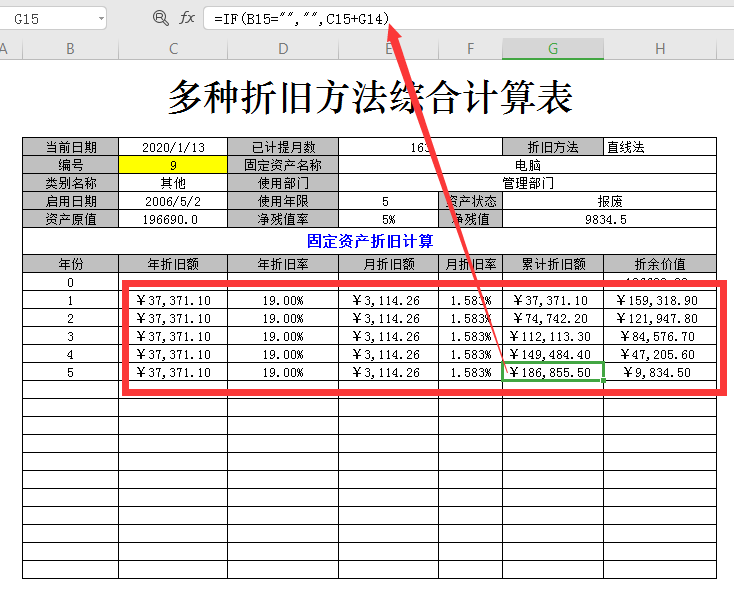This screenshot has width=734, height=589.
Task: Click the 年份 column header cell
Action: [x=70, y=264]
